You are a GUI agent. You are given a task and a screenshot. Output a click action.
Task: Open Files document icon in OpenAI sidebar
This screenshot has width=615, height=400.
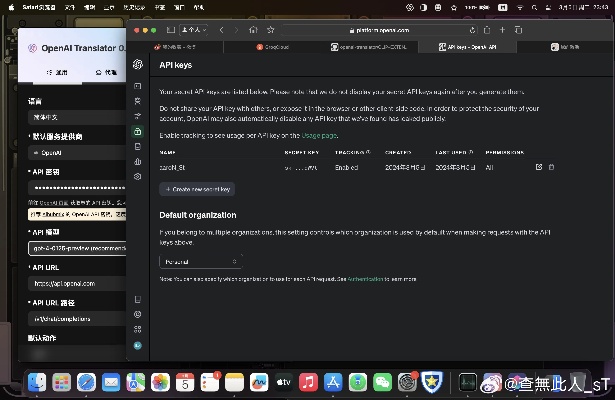[x=138, y=146]
